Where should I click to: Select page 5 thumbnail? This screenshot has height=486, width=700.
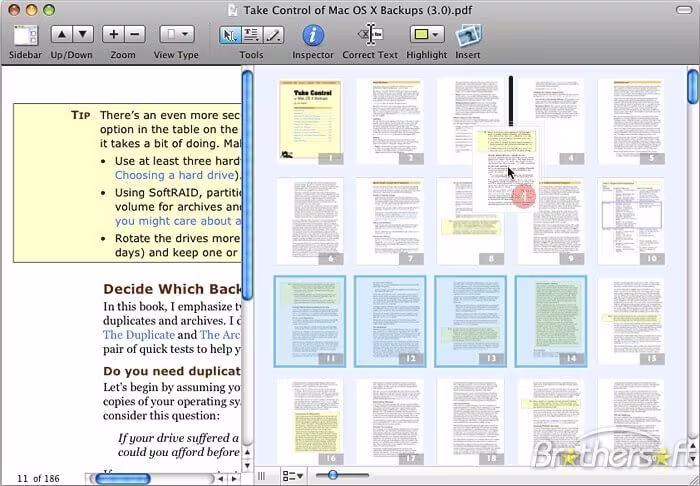(x=631, y=121)
